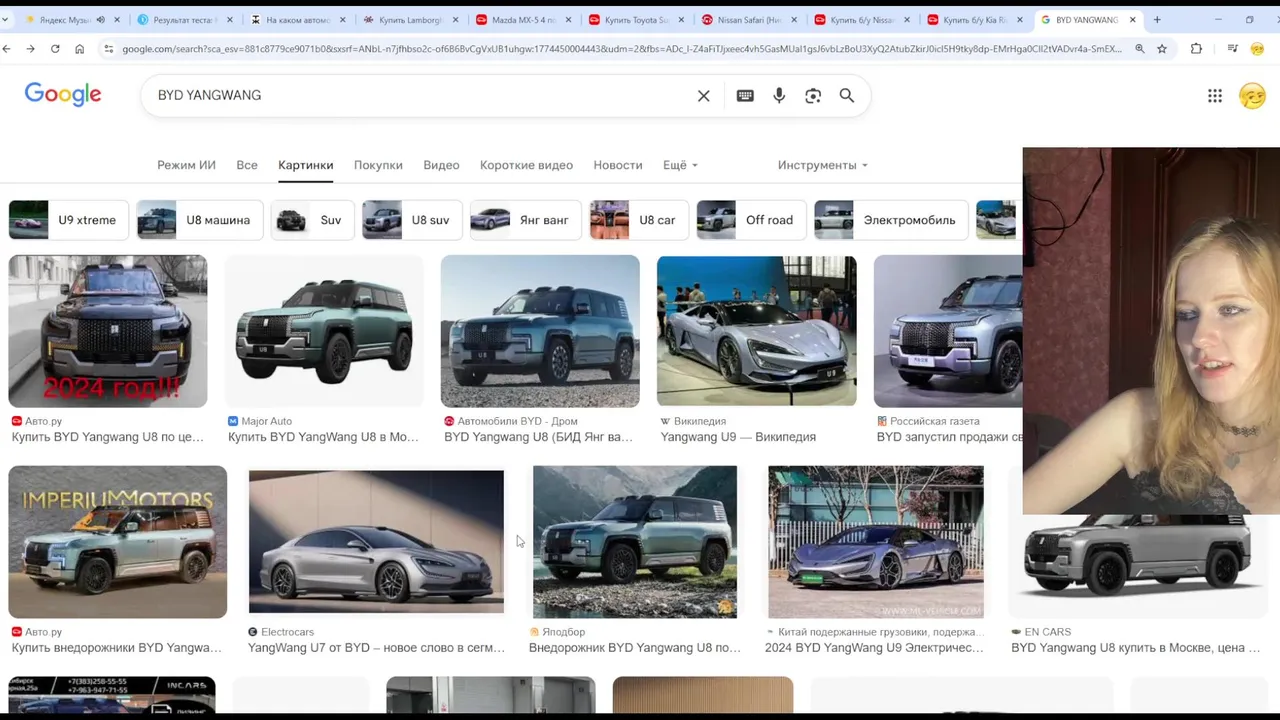This screenshot has height=720, width=1280.
Task: Open the browser extensions puzzle icon
Action: click(1196, 48)
